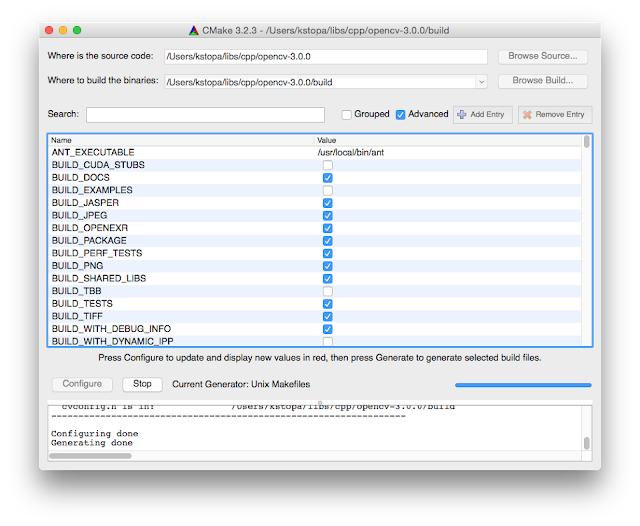Viewport: 640px width, 526px height.
Task: Enable BUILD_EXAMPLES checkbox
Action: (328, 191)
